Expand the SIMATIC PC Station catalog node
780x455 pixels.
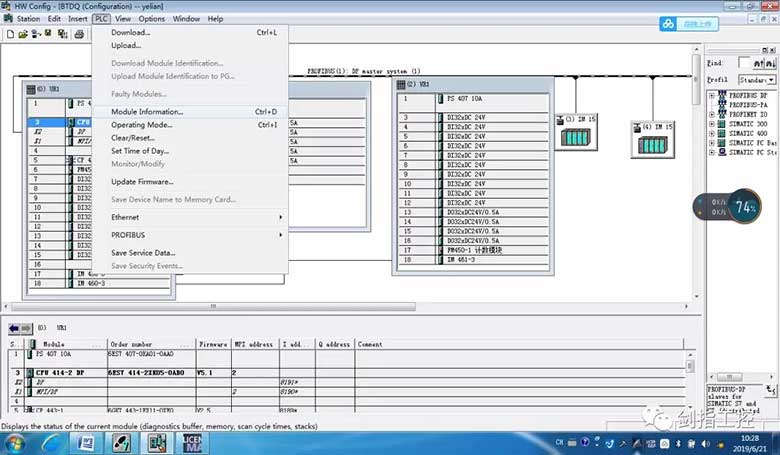(712, 152)
